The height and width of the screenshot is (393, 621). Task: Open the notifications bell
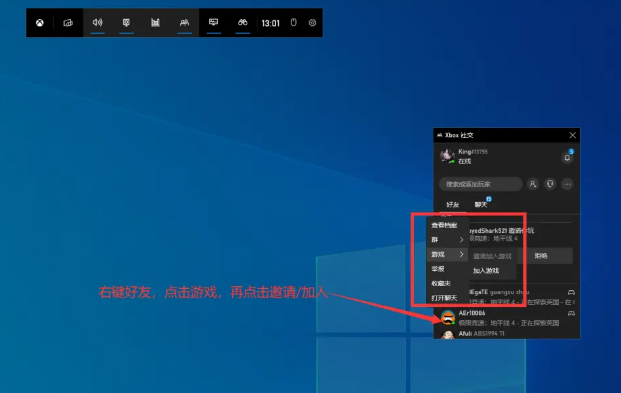point(567,157)
